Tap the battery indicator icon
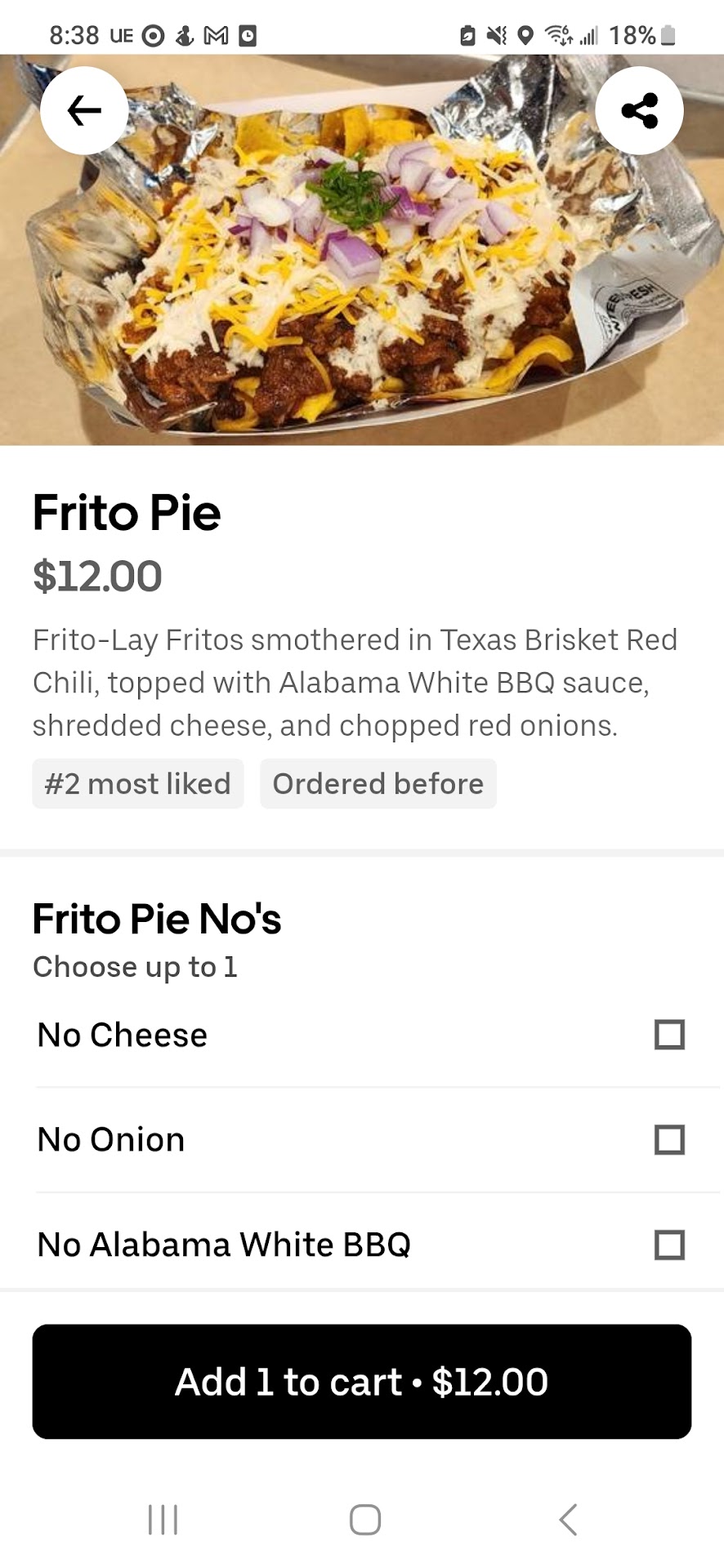This screenshot has width=724, height=1568. [x=668, y=35]
